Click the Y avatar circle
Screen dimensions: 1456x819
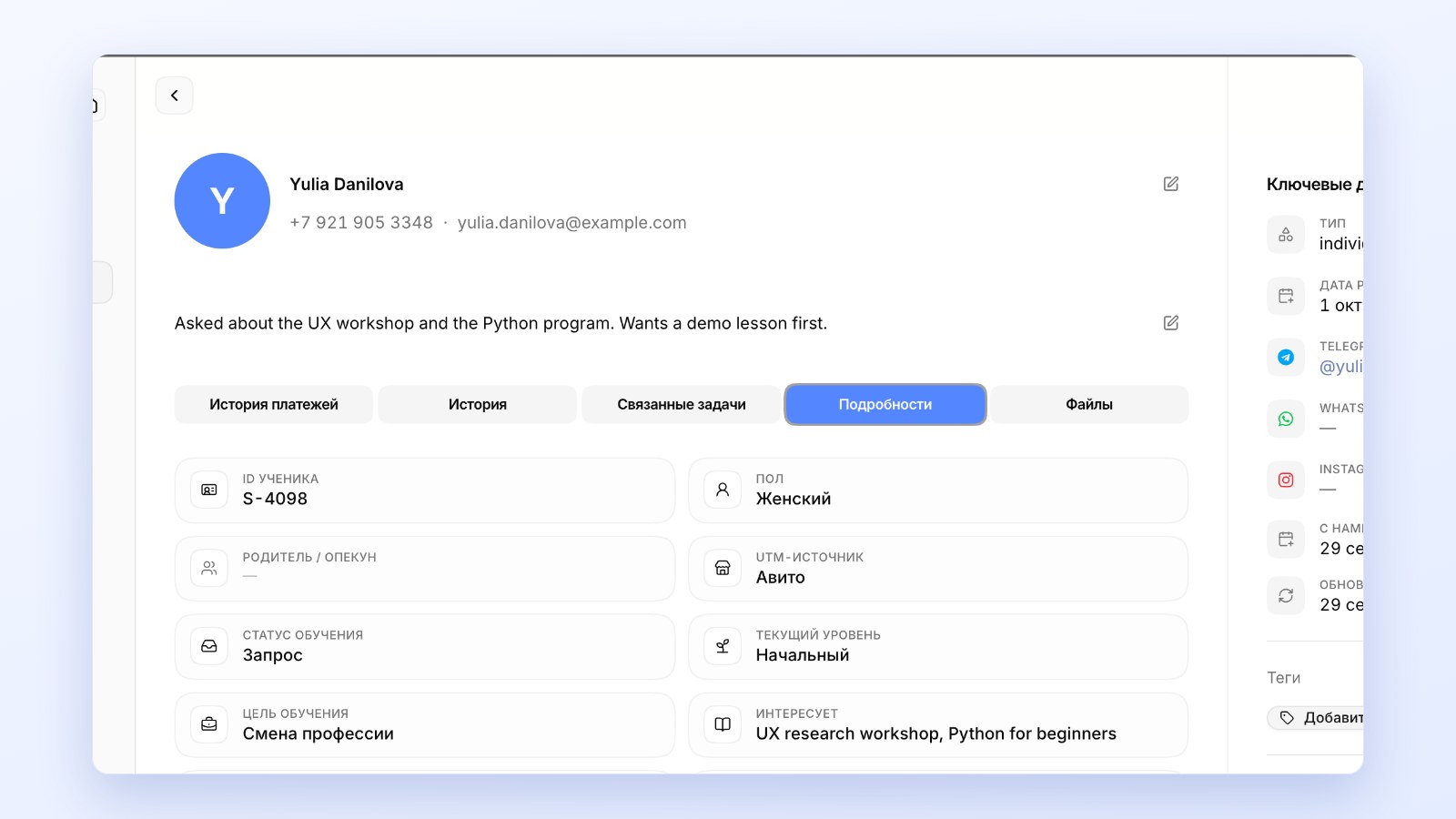click(x=222, y=200)
